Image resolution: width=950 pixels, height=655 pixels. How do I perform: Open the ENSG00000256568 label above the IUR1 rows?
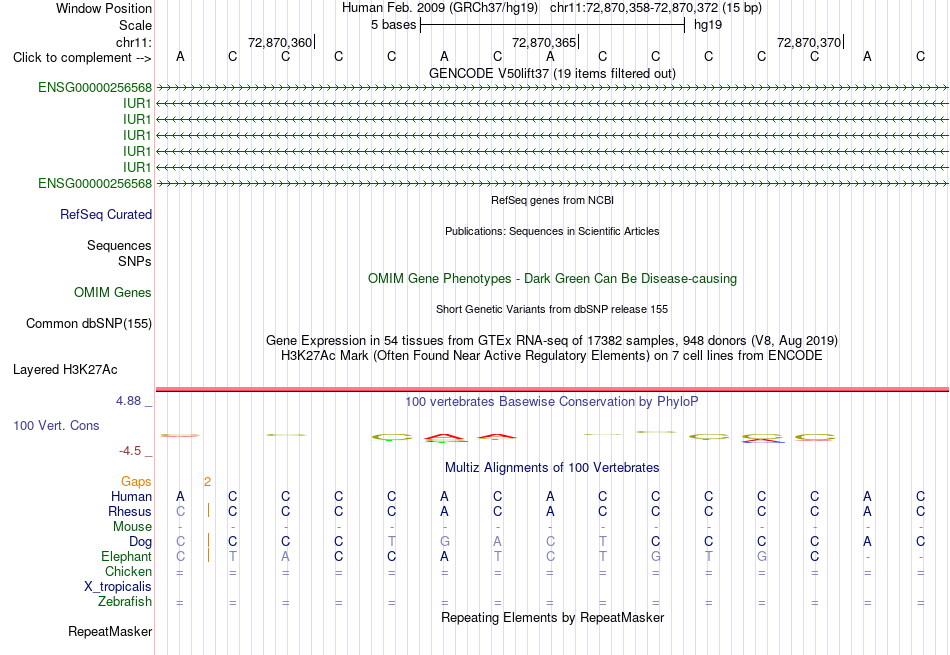[95, 87]
